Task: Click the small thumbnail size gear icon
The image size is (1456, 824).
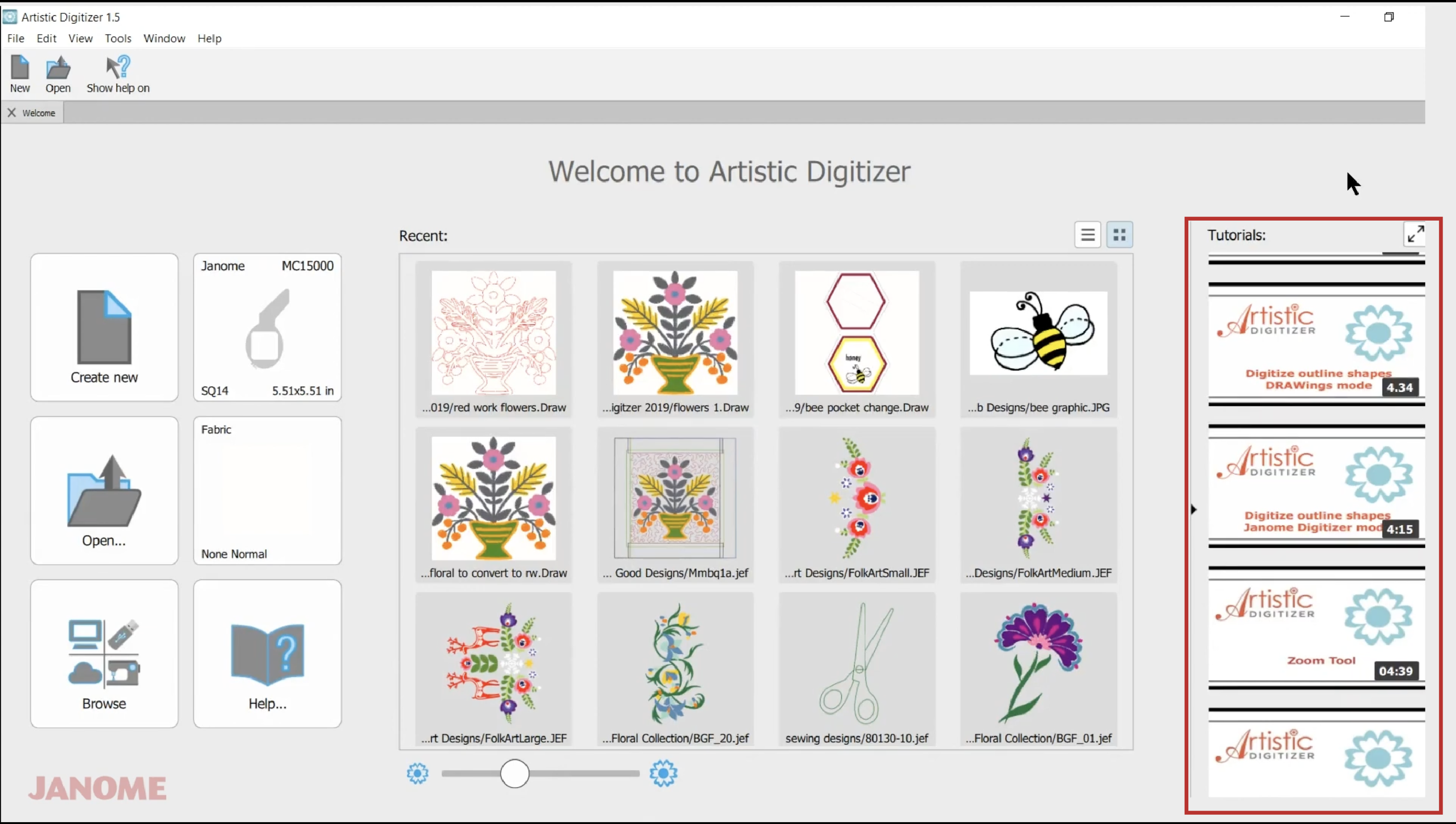Action: tap(417, 773)
